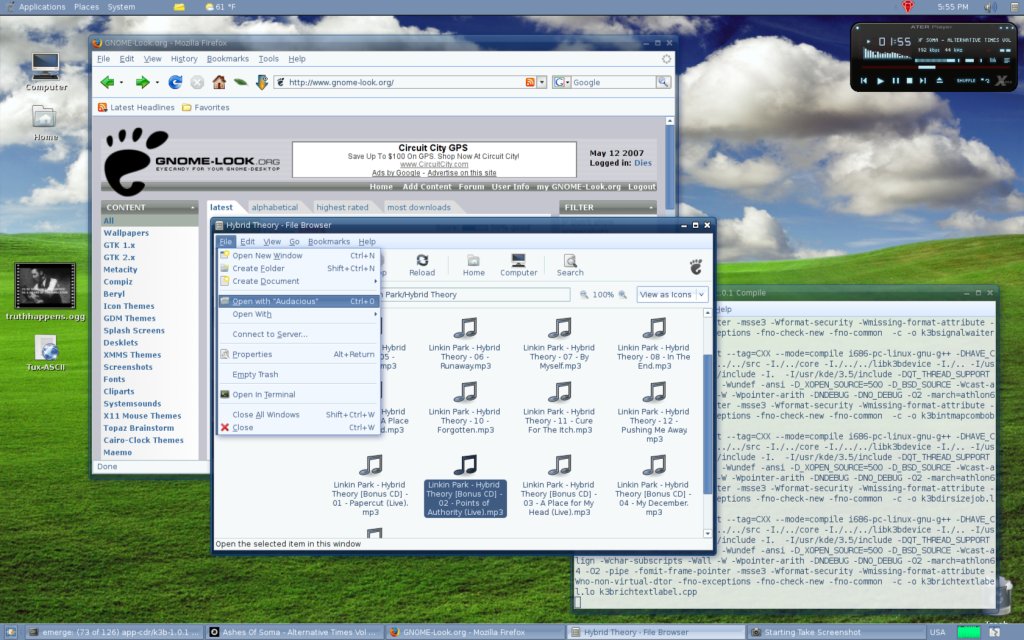
Task: Click Back arrow in Firefox toolbar
Action: pyautogui.click(x=107, y=82)
